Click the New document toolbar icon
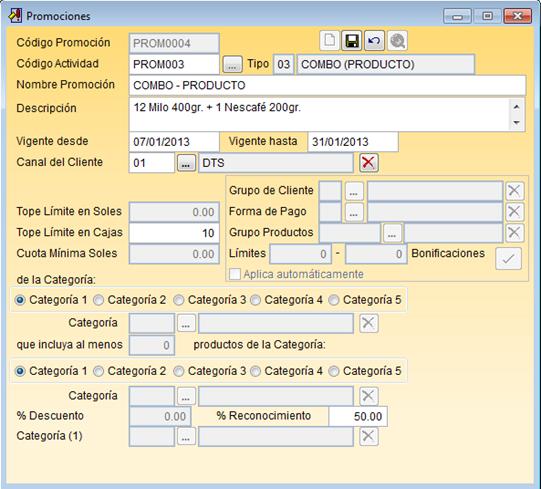This screenshot has width=541, height=489. coord(329,41)
